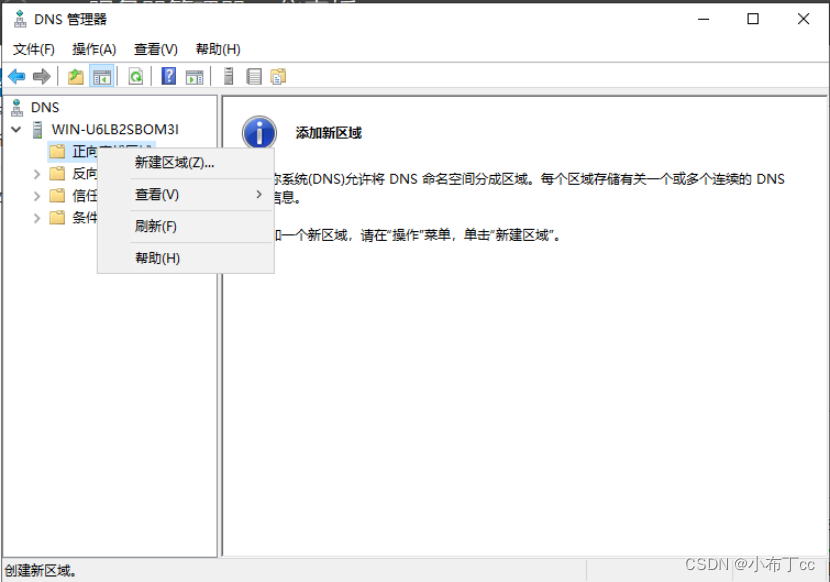Go back using the blue left arrow
830x582 pixels.
coord(16,77)
